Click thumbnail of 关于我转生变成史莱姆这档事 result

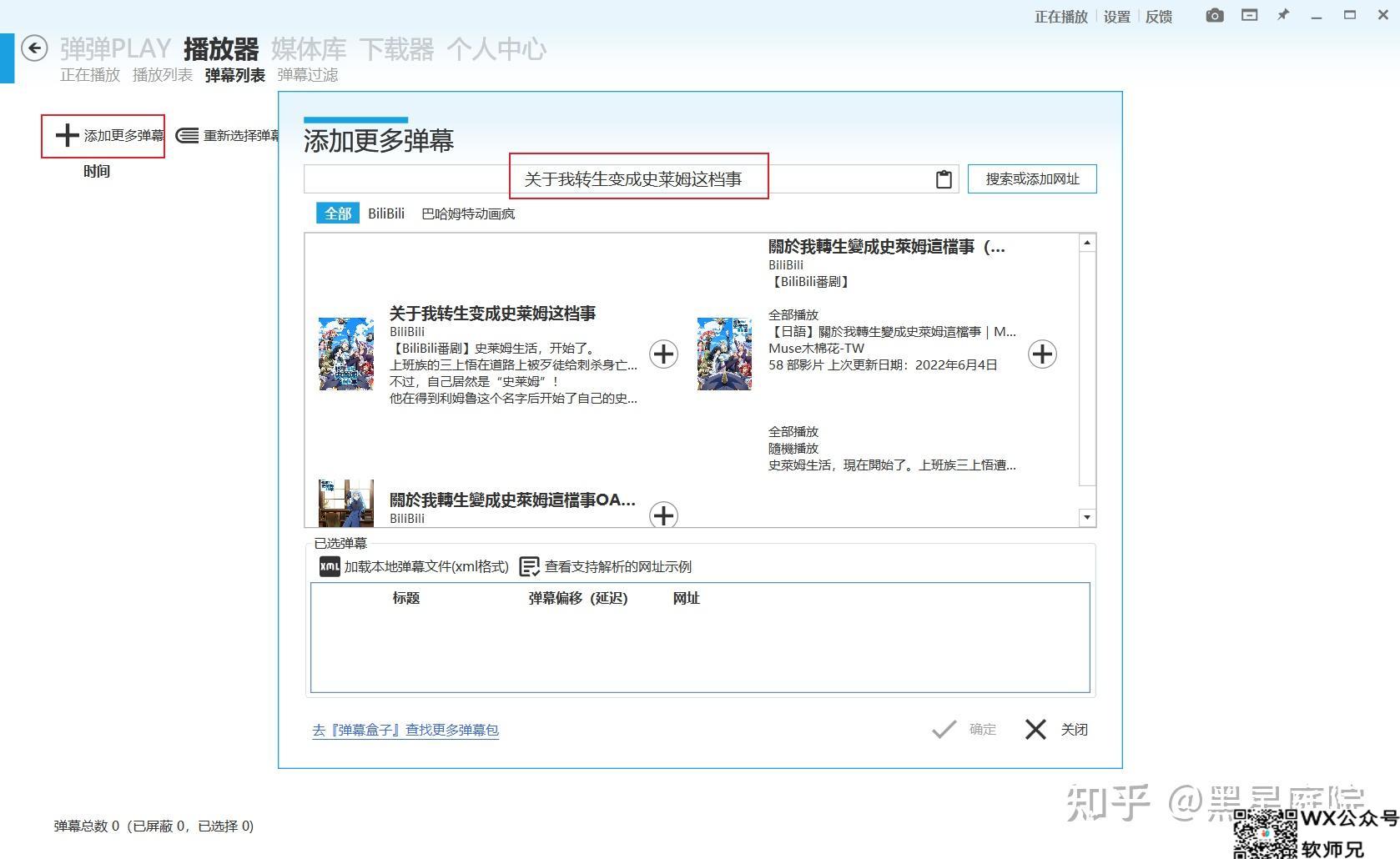pyautogui.click(x=346, y=354)
